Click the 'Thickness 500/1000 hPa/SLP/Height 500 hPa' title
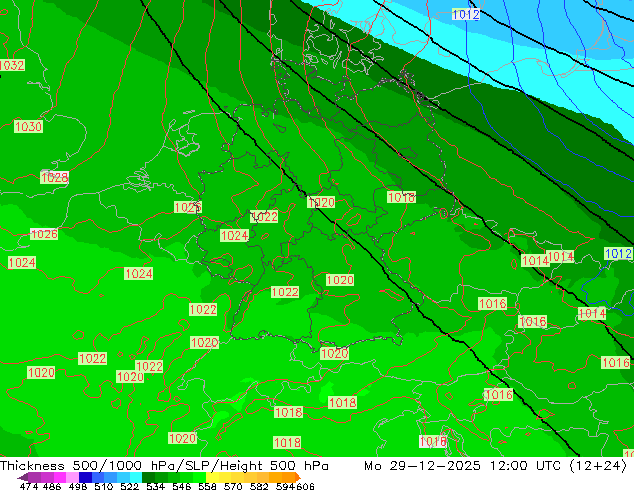 pyautogui.click(x=164, y=466)
